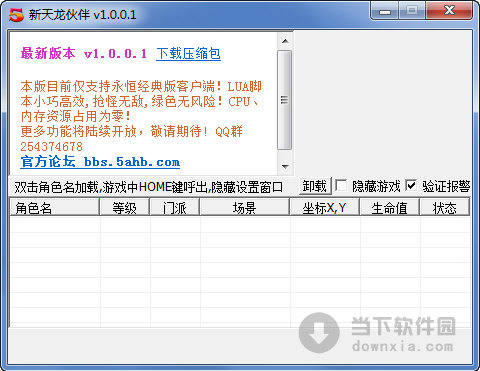Visit the 官方论坛 bbs.5ahb.com link
Viewport: 480px width, 371px height.
(x=100, y=162)
